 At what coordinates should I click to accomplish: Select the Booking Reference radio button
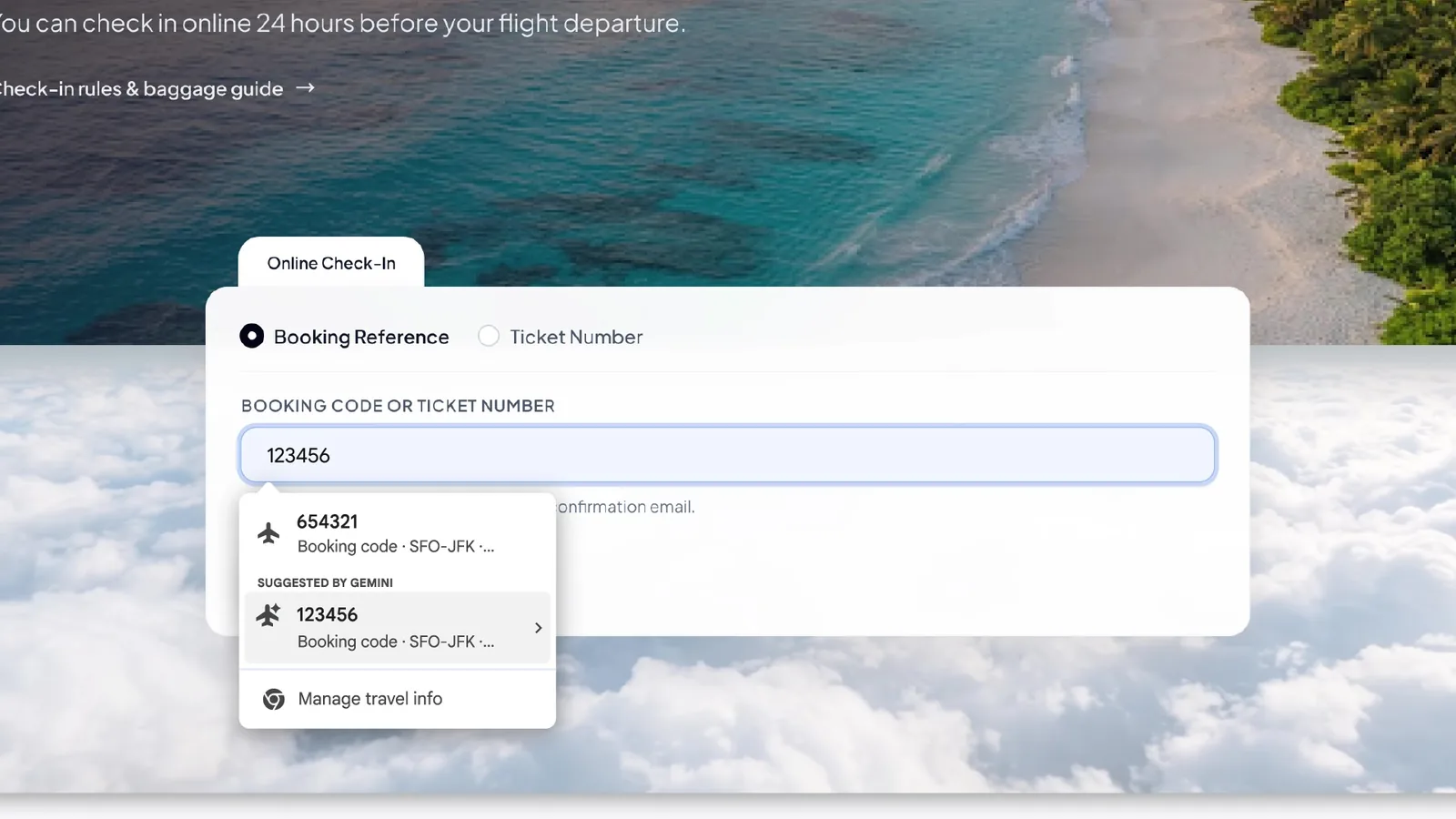[x=252, y=336]
